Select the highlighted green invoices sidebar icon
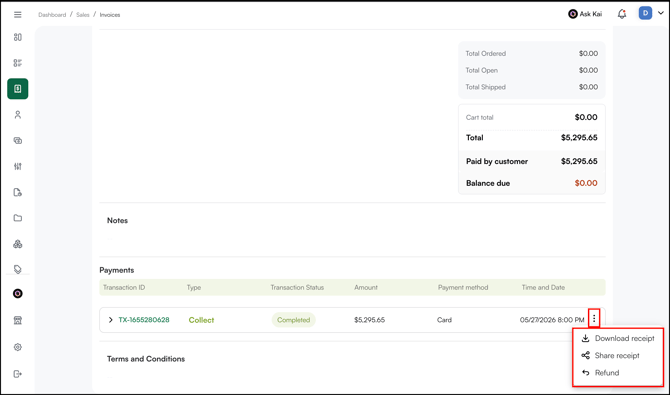This screenshot has height=395, width=670. [x=18, y=88]
